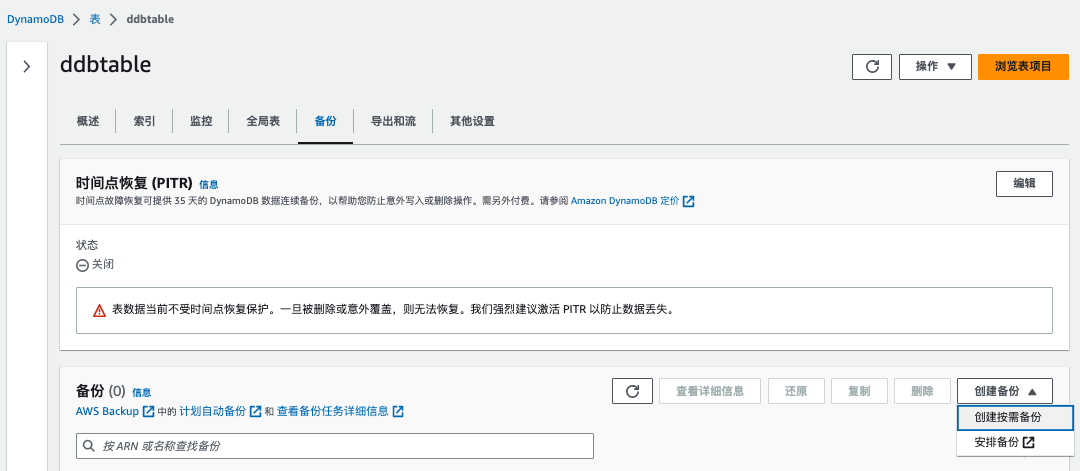This screenshot has width=1080, height=471.
Task: Click external icon beside 计划自动备份
Action: pyautogui.click(x=256, y=412)
